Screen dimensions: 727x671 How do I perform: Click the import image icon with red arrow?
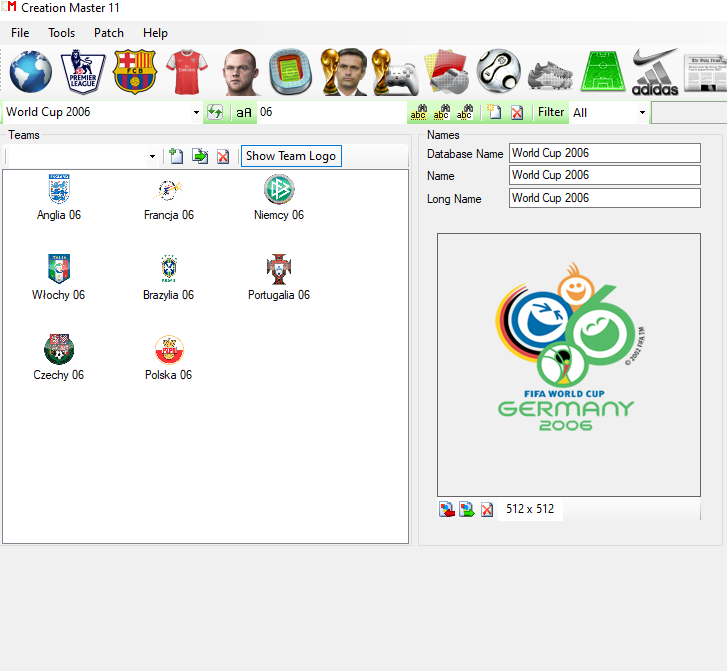(x=446, y=509)
